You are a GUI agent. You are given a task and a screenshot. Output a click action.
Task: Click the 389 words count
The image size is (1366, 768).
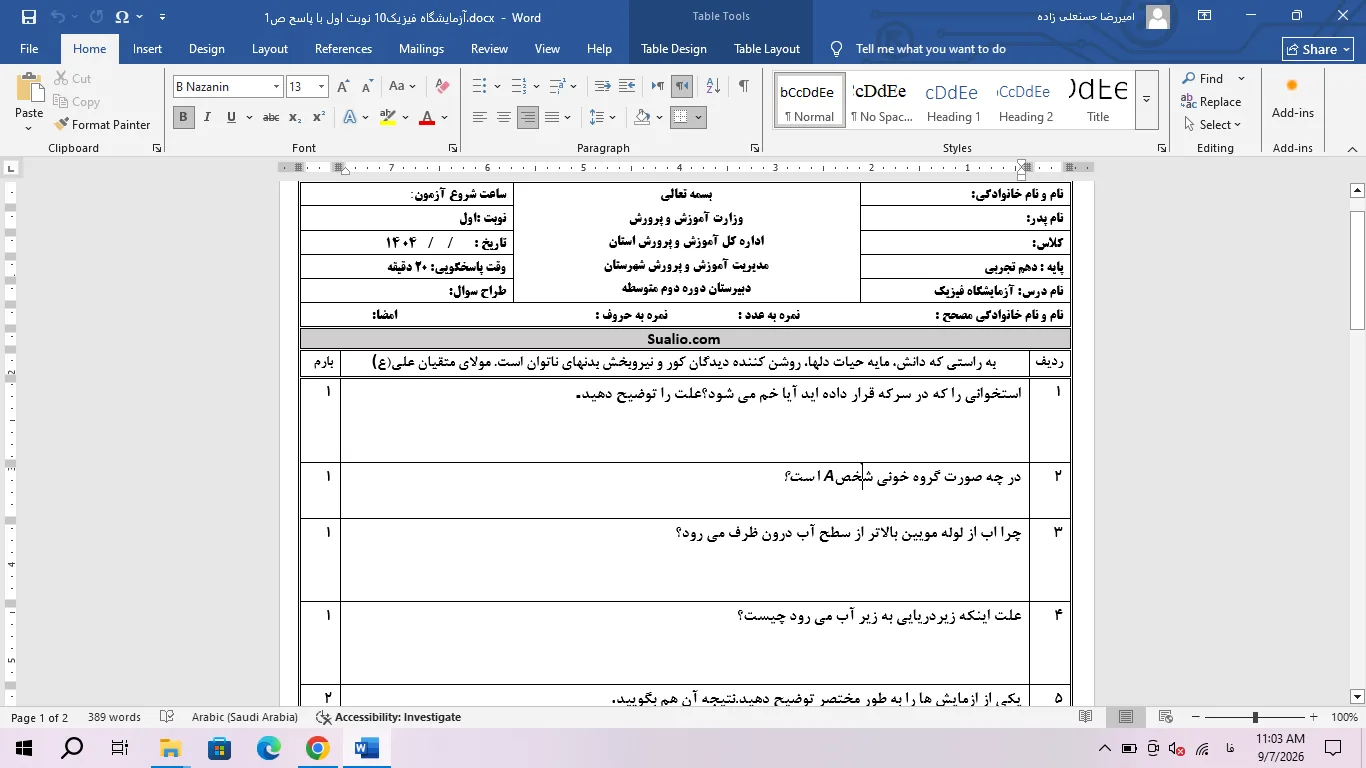(x=114, y=717)
